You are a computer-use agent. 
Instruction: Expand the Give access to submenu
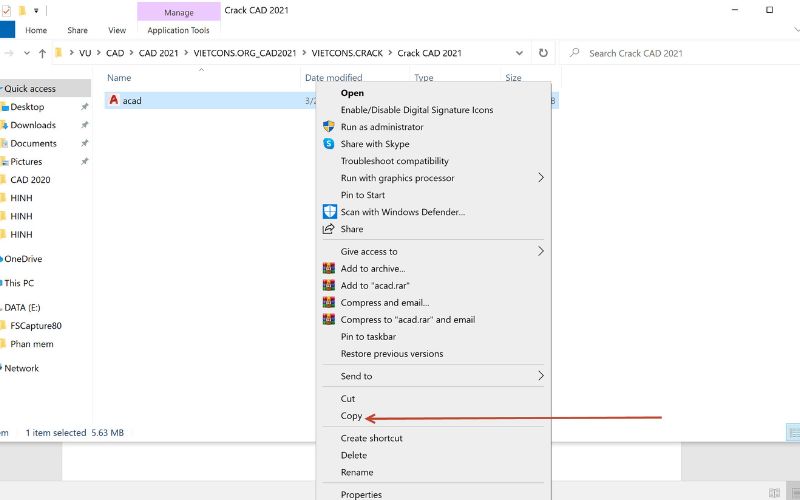541,251
